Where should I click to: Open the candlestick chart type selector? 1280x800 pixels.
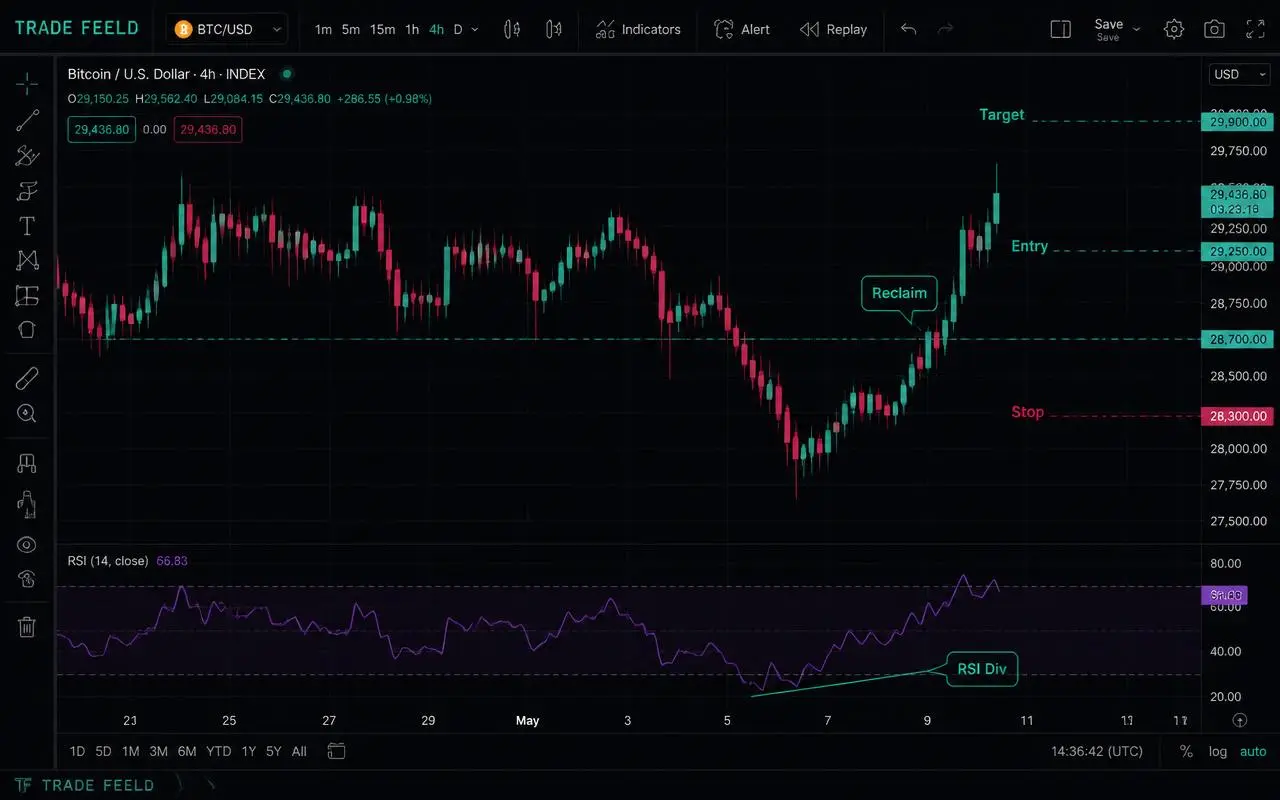[512, 29]
